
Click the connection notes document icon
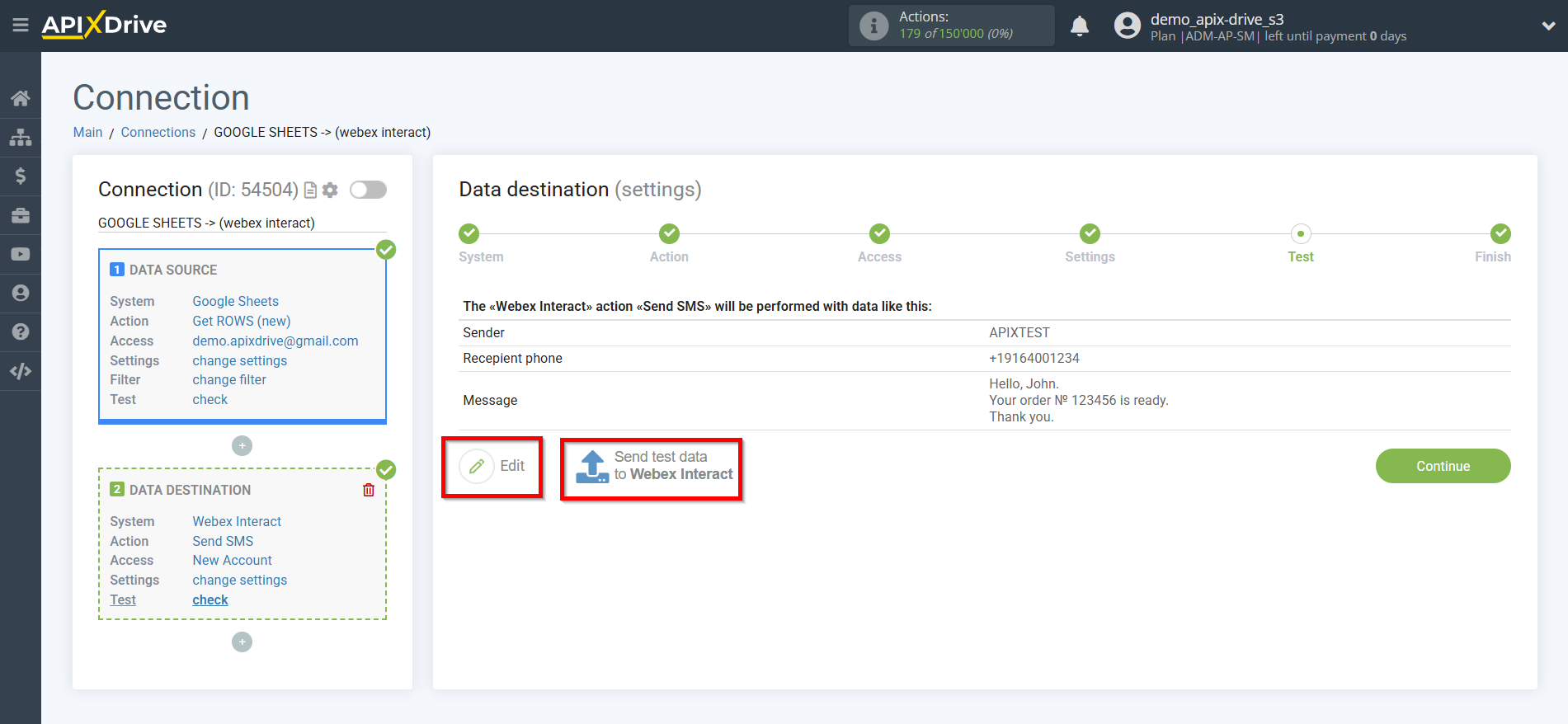[311, 190]
